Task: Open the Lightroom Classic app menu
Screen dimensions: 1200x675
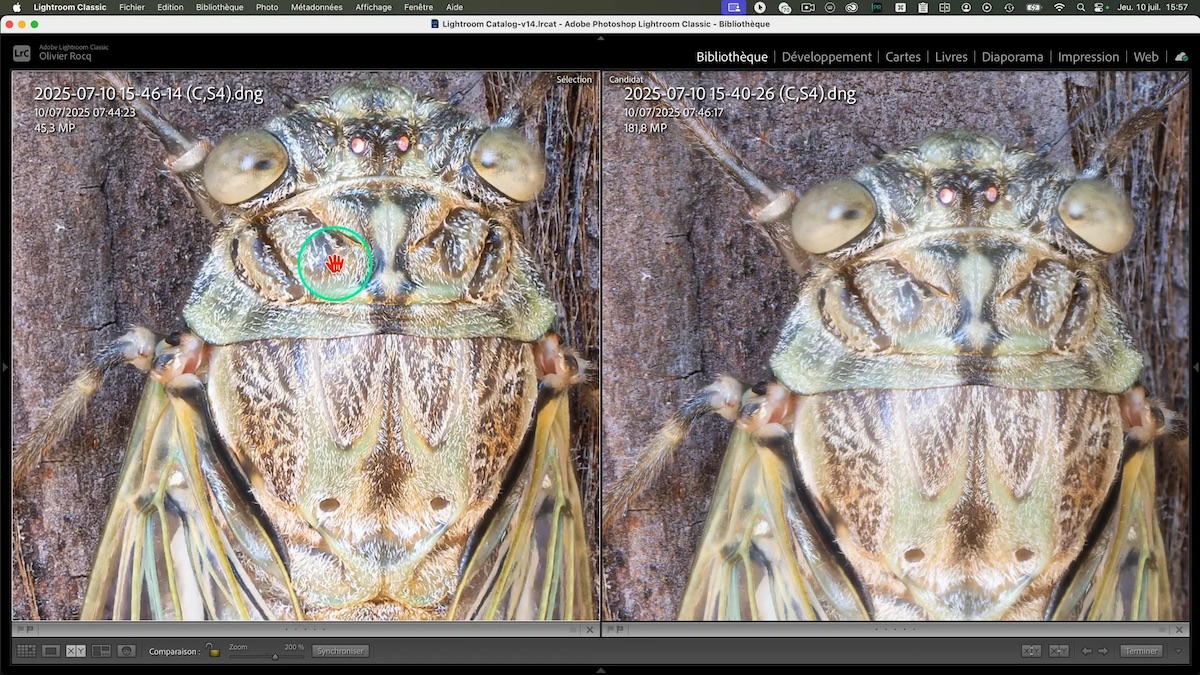Action: 69,7
